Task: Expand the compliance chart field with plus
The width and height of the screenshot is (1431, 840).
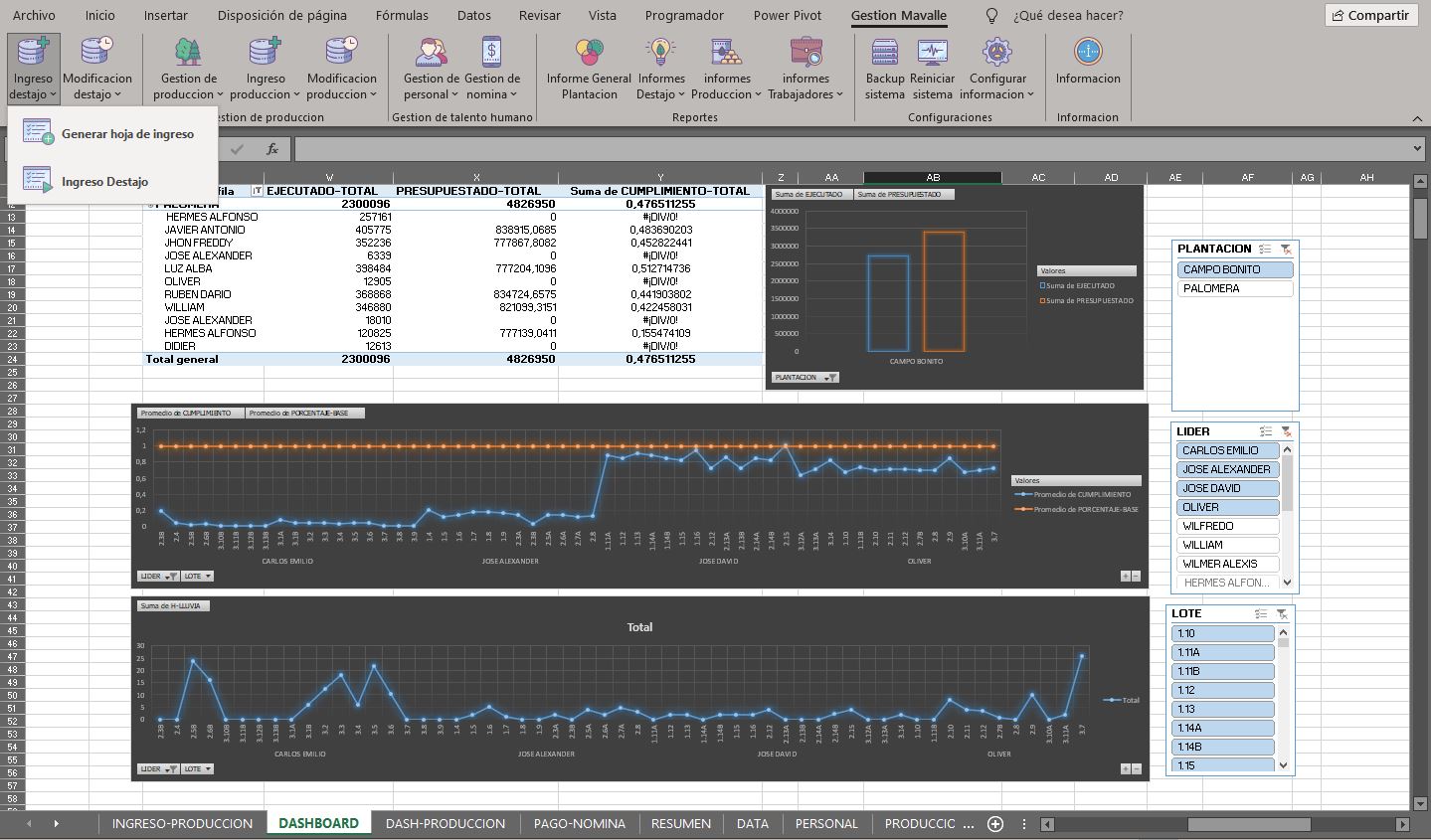Action: (1126, 576)
